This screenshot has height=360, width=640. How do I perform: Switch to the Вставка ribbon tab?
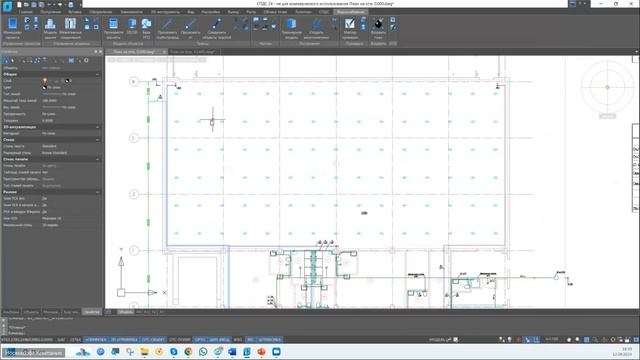(75, 12)
